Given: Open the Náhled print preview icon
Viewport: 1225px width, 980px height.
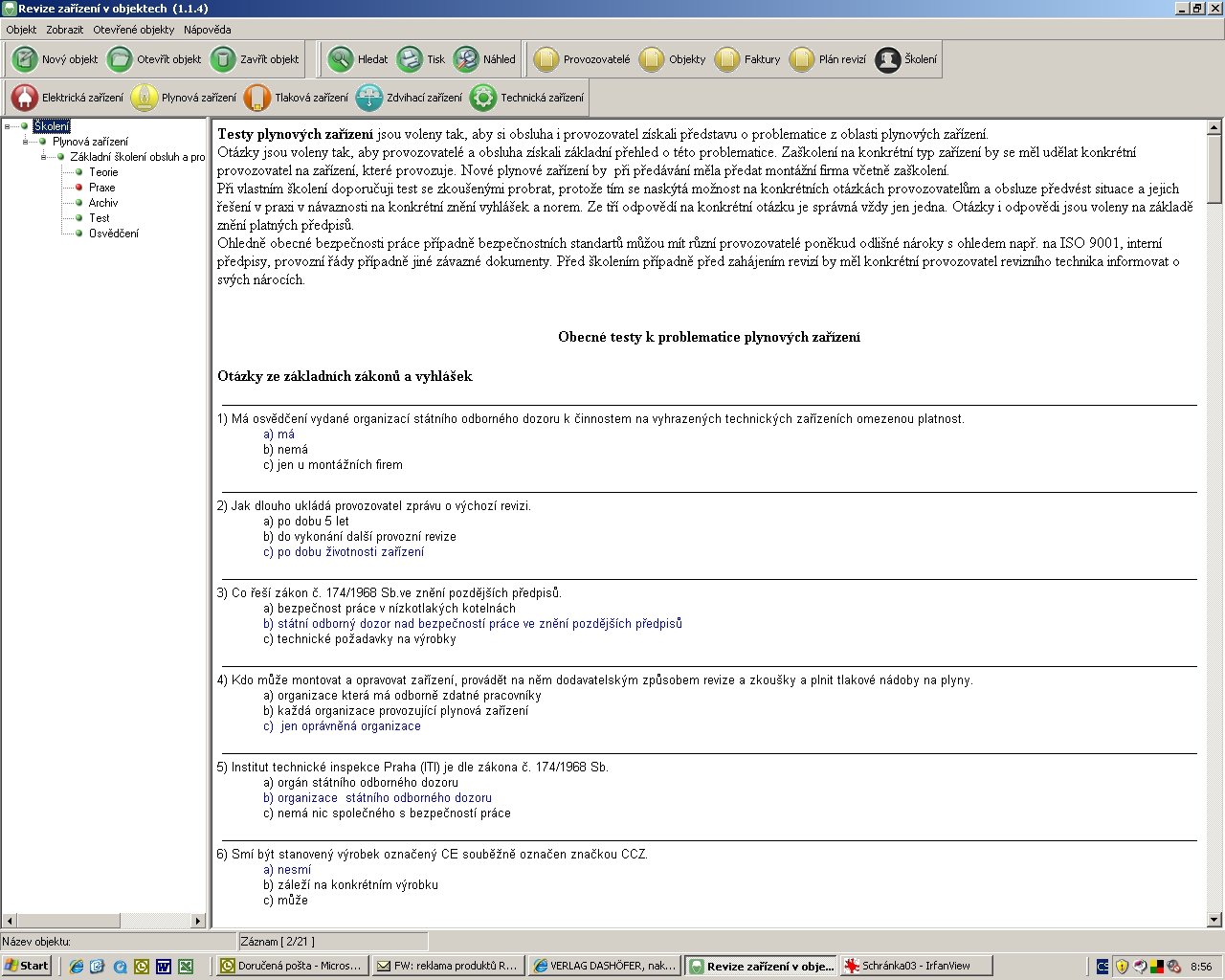Looking at the screenshot, I should pyautogui.click(x=466, y=59).
